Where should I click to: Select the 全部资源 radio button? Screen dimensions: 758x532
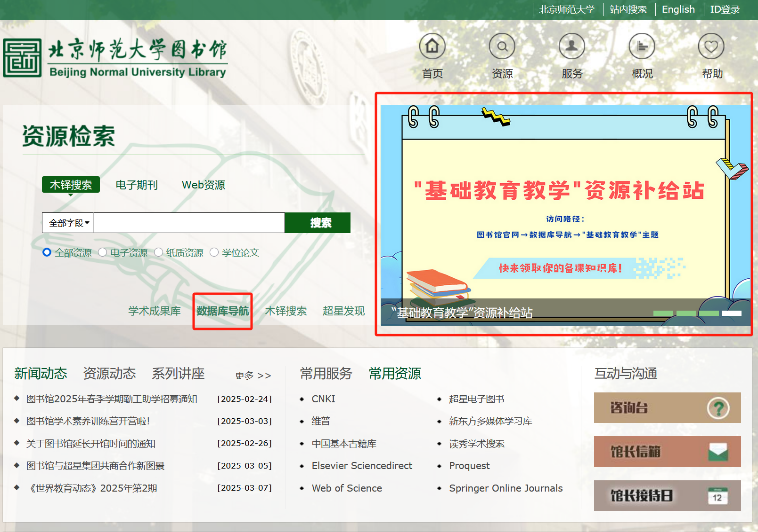[47, 252]
